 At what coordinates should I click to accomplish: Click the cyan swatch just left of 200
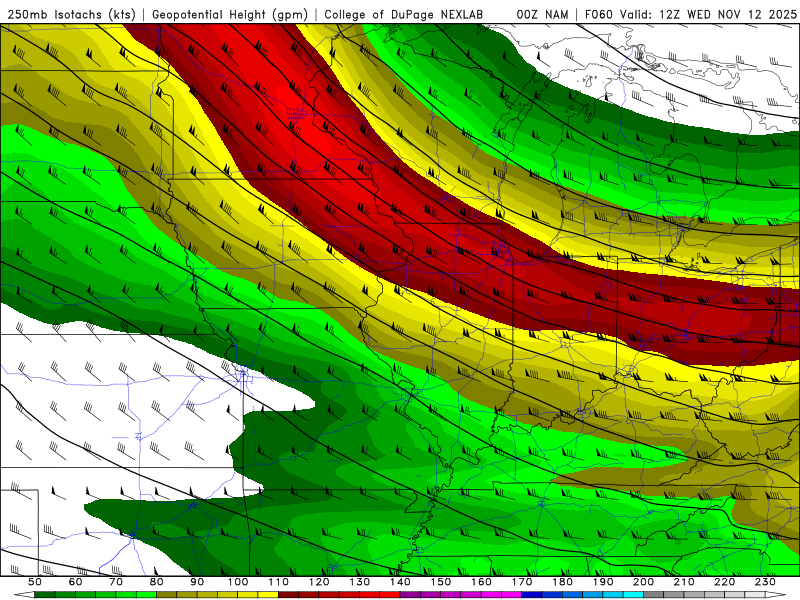[633, 595]
